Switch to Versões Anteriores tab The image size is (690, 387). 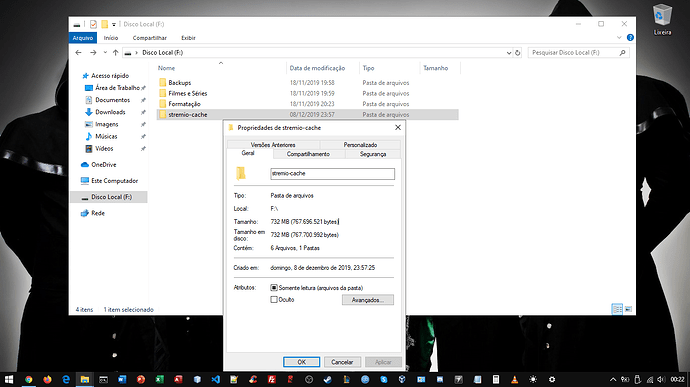click(x=273, y=144)
